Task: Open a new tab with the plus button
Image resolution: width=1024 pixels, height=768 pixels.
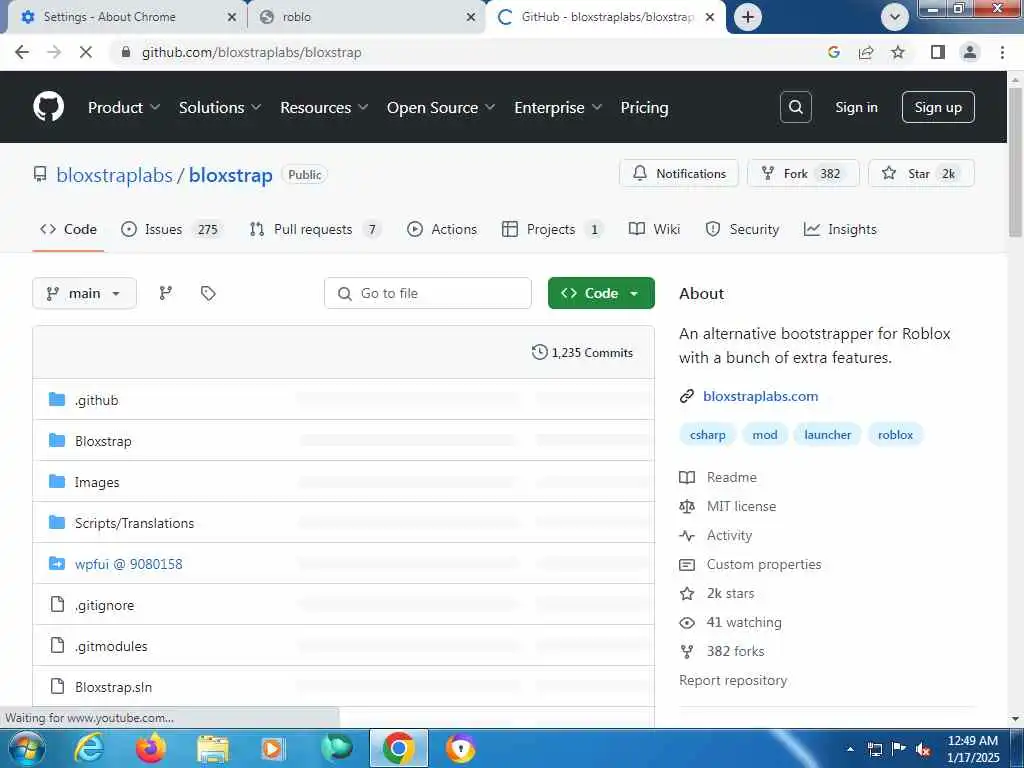Action: coord(748,17)
